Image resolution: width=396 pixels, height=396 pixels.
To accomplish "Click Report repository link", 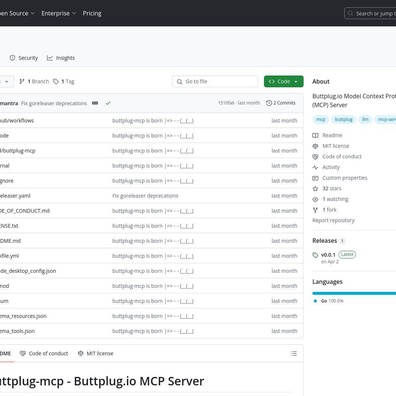I will pos(333,220).
